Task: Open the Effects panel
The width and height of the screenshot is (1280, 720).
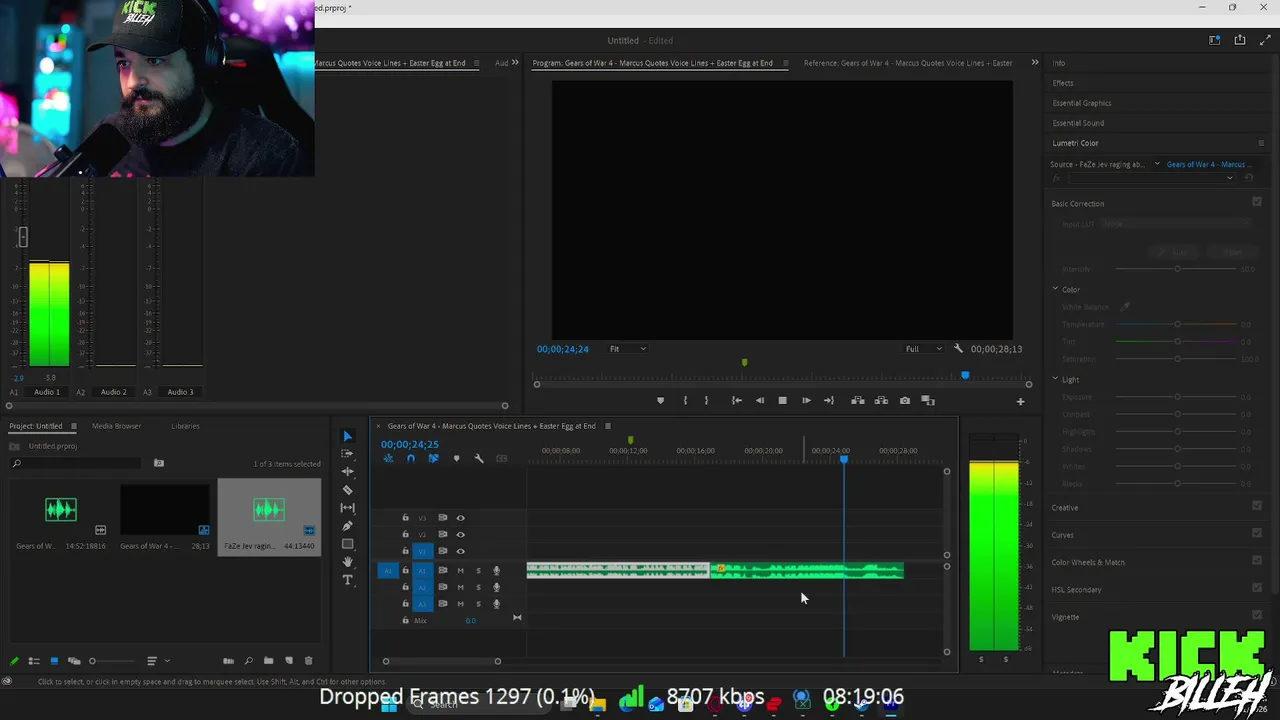Action: pyautogui.click(x=1063, y=83)
